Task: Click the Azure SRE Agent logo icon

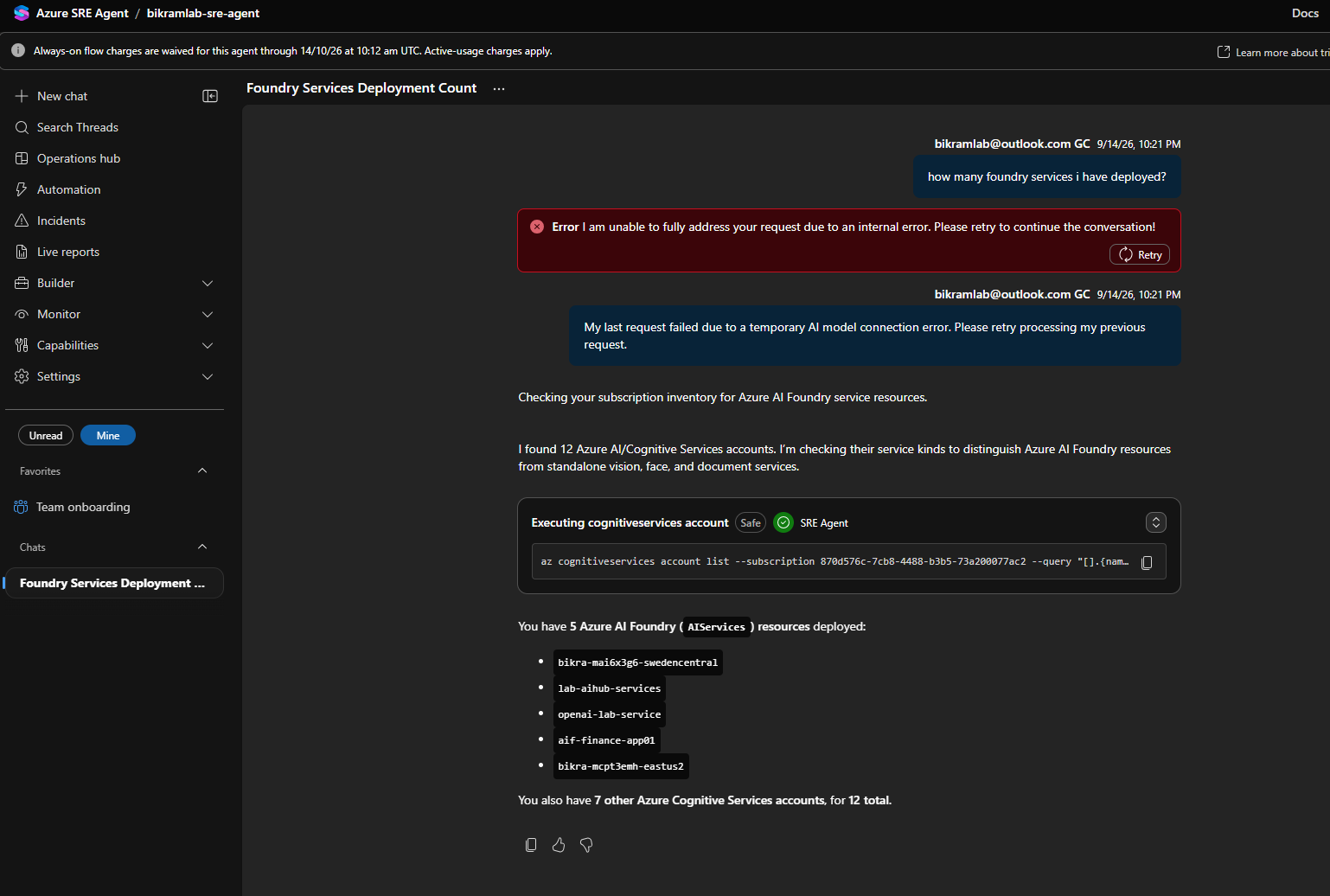Action: click(22, 13)
